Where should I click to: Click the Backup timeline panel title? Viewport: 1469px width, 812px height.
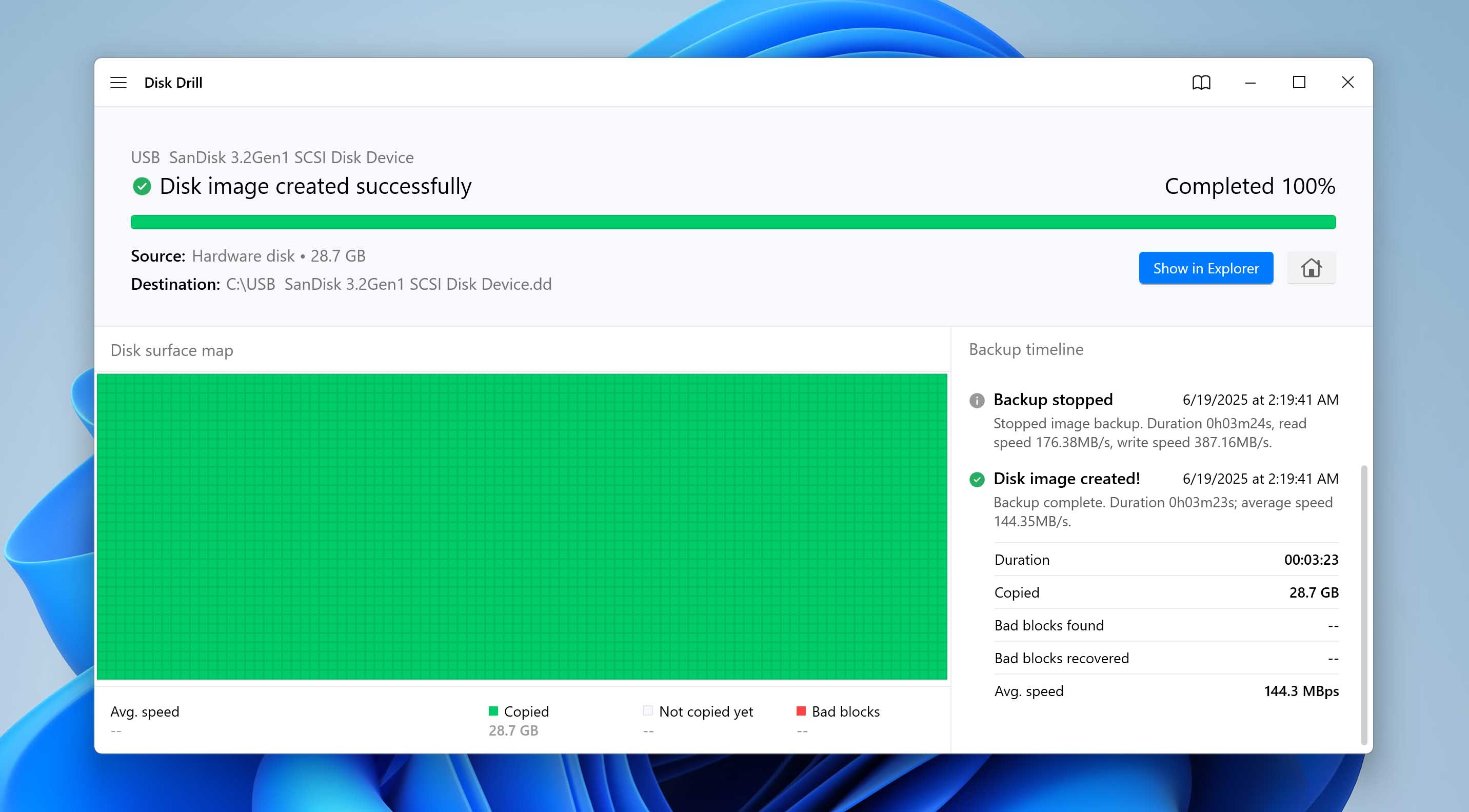1025,349
